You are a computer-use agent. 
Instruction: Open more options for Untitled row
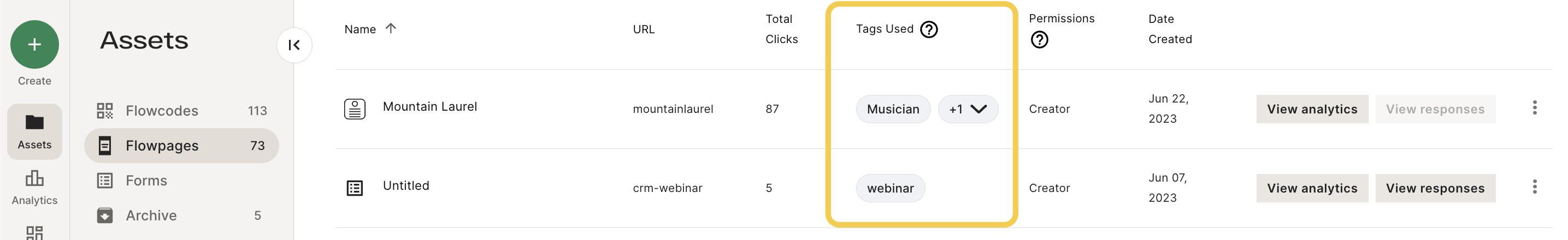[1535, 187]
